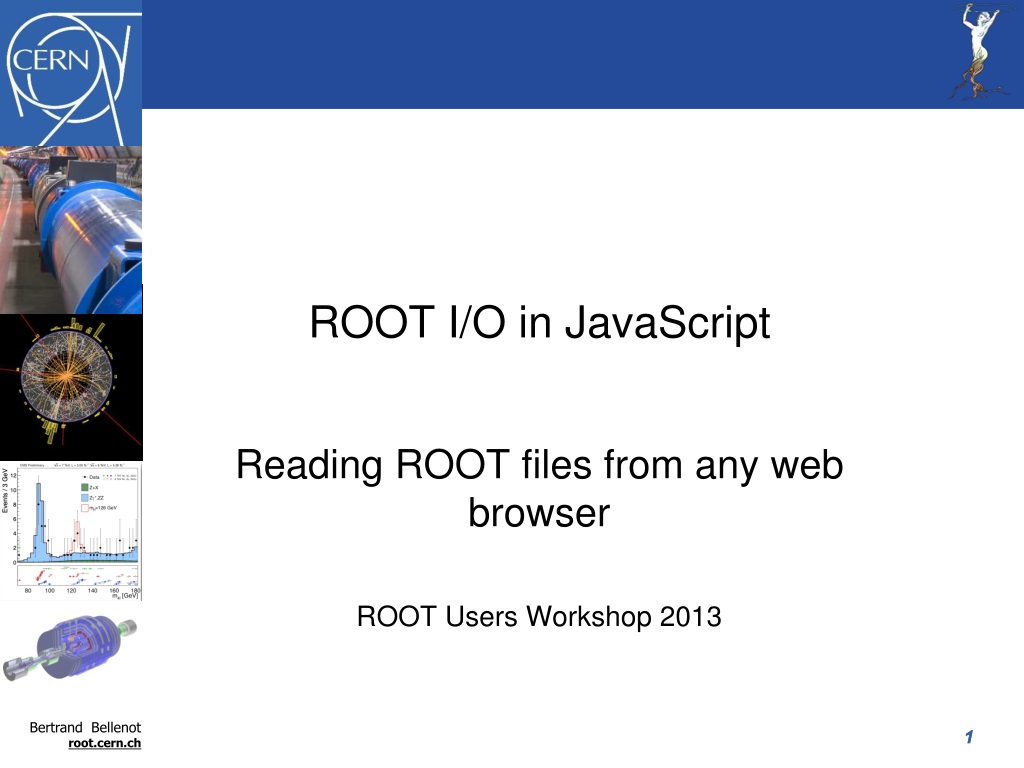Viewport: 1024px width, 768px height.
Task: Click the 3D detector model image
Action: click(71, 647)
